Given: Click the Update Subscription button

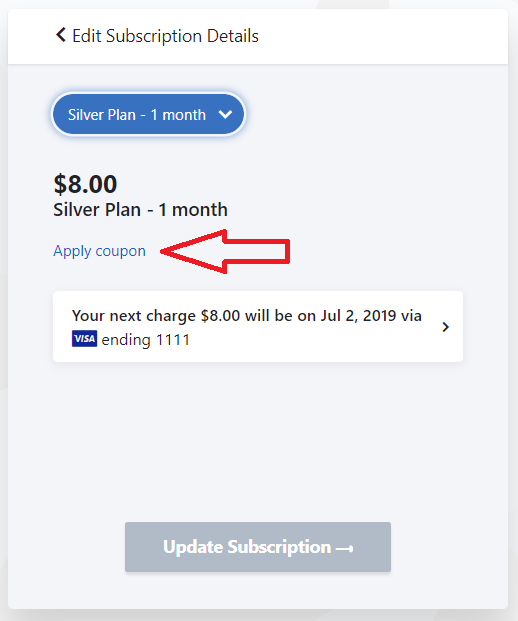Looking at the screenshot, I should (x=258, y=547).
